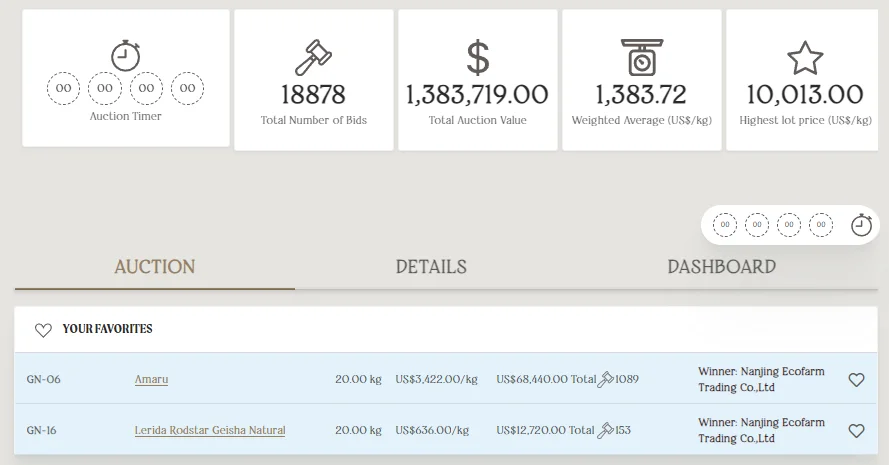Click the US$68,440.00 Total amount
This screenshot has width=889, height=465.
tap(546, 379)
